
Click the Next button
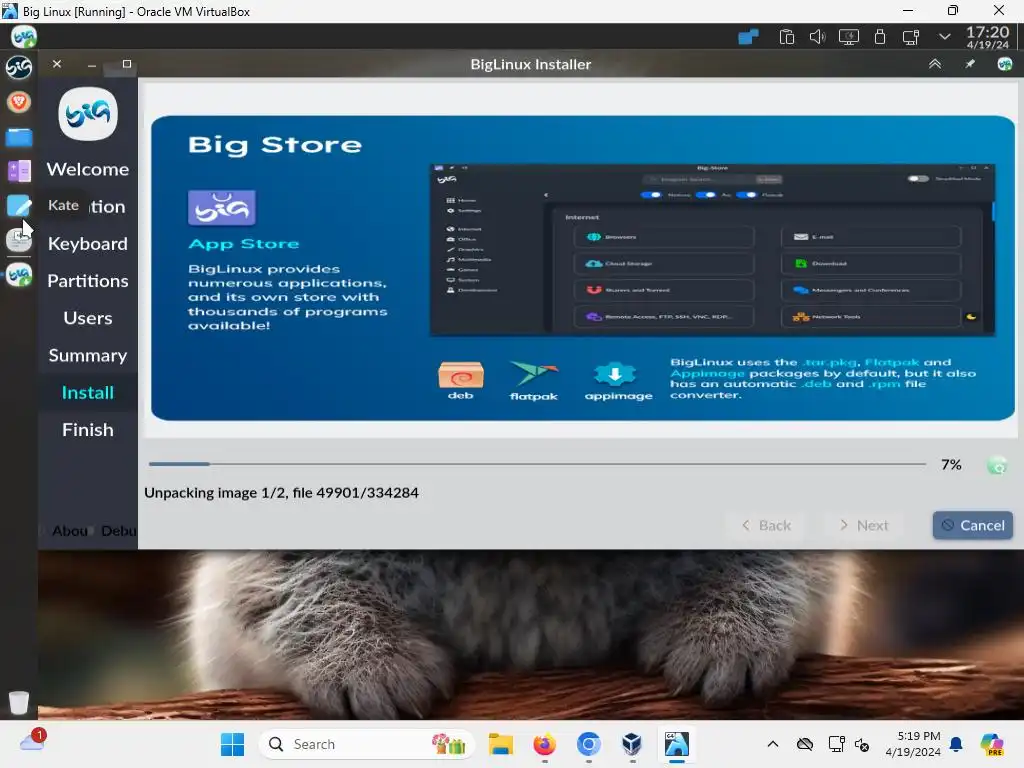(x=864, y=525)
